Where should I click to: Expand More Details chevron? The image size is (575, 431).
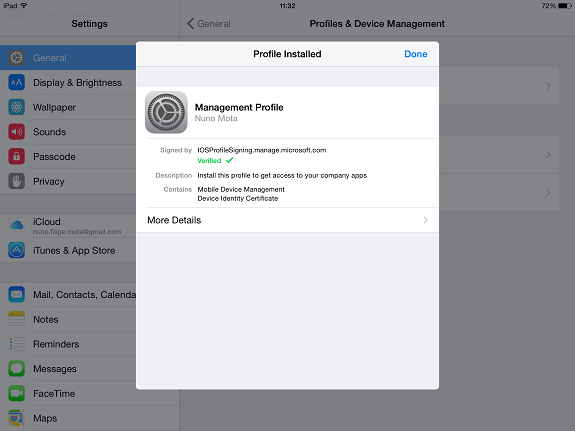(425, 220)
